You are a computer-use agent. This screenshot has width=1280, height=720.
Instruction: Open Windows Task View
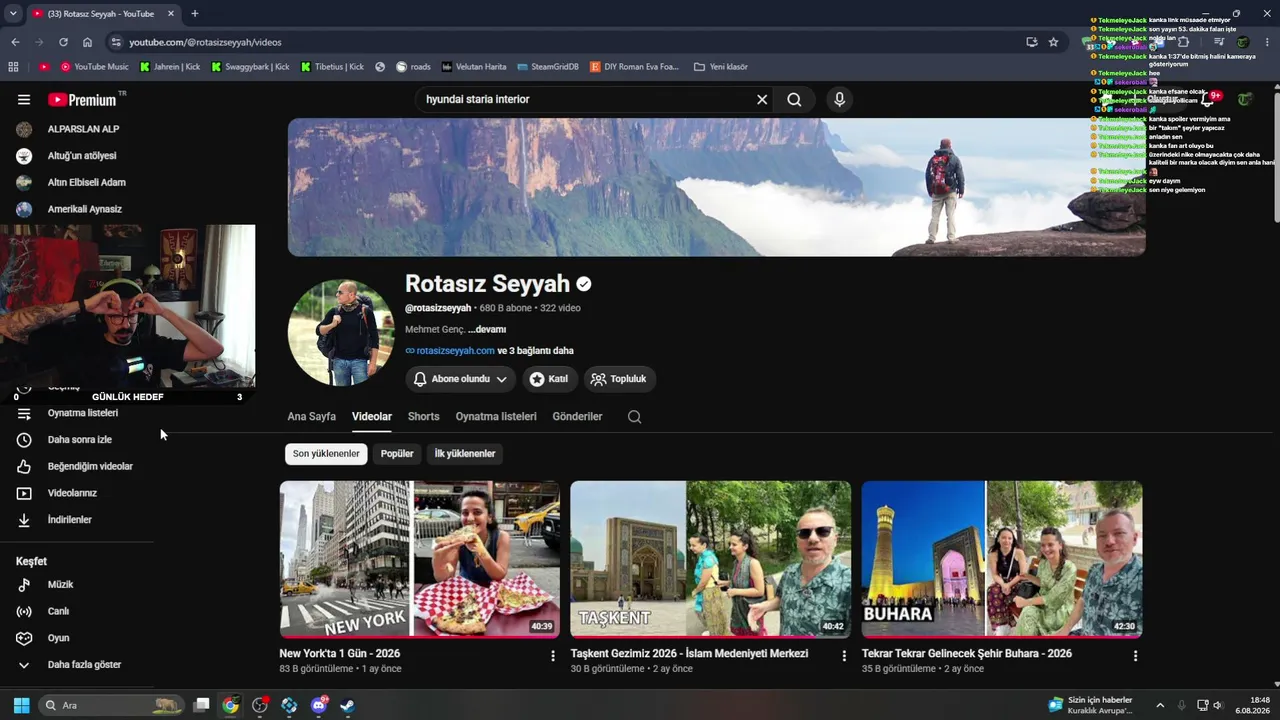point(201,705)
